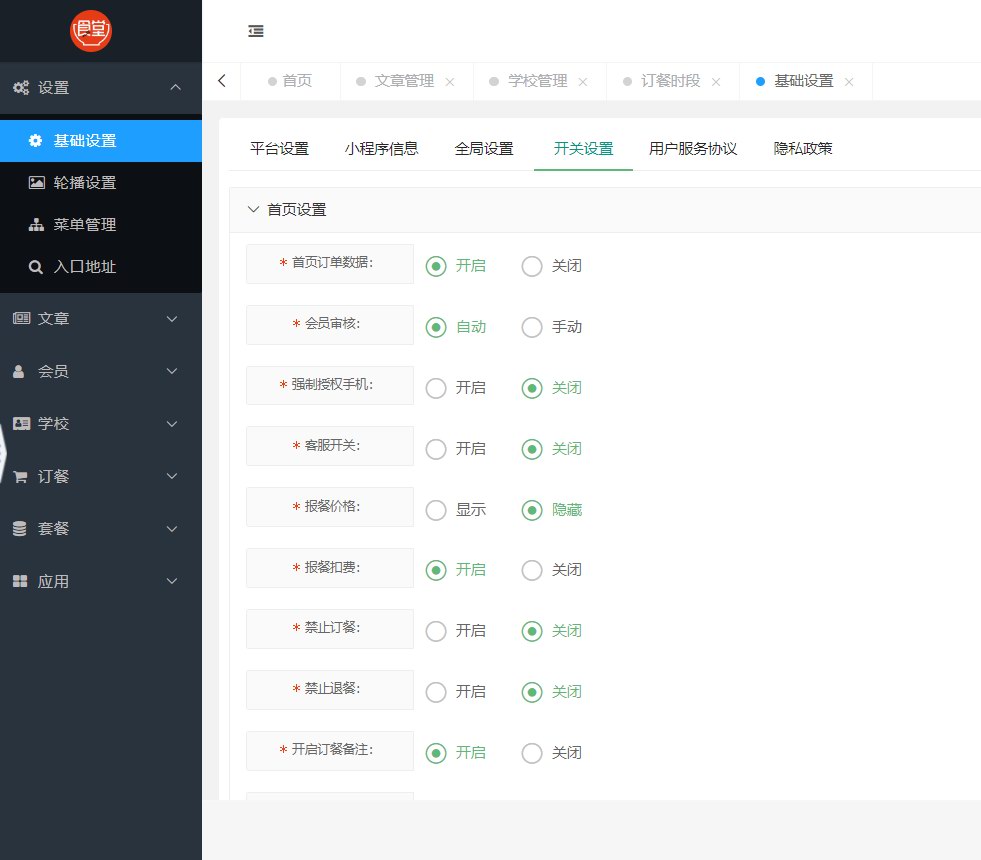981x860 pixels.
Task: Set 报餐扣费 to 关闭
Action: pyautogui.click(x=532, y=570)
